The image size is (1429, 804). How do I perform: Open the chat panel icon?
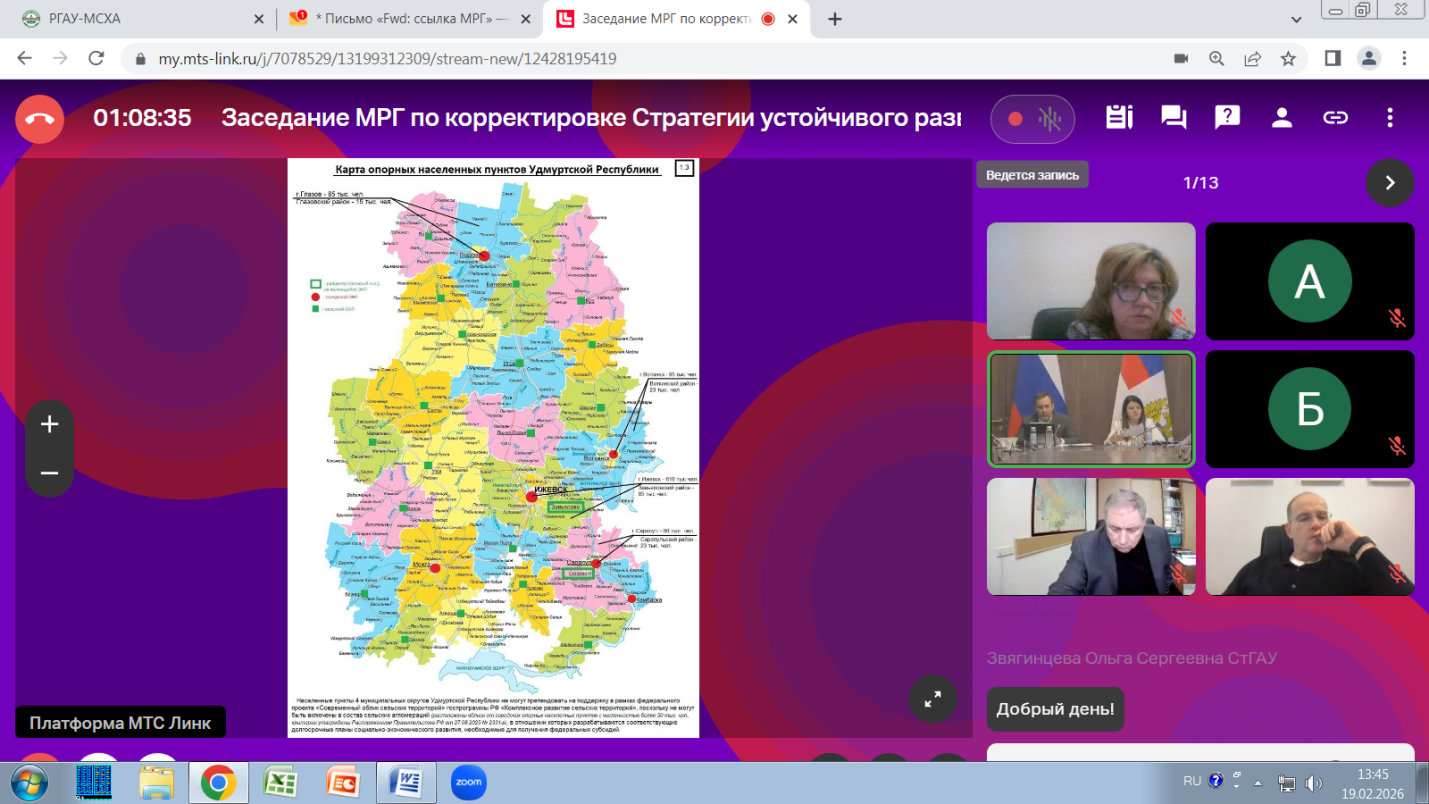1173,118
